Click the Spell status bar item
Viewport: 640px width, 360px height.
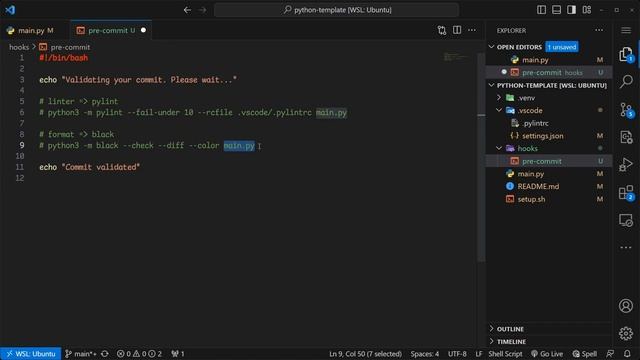585,354
